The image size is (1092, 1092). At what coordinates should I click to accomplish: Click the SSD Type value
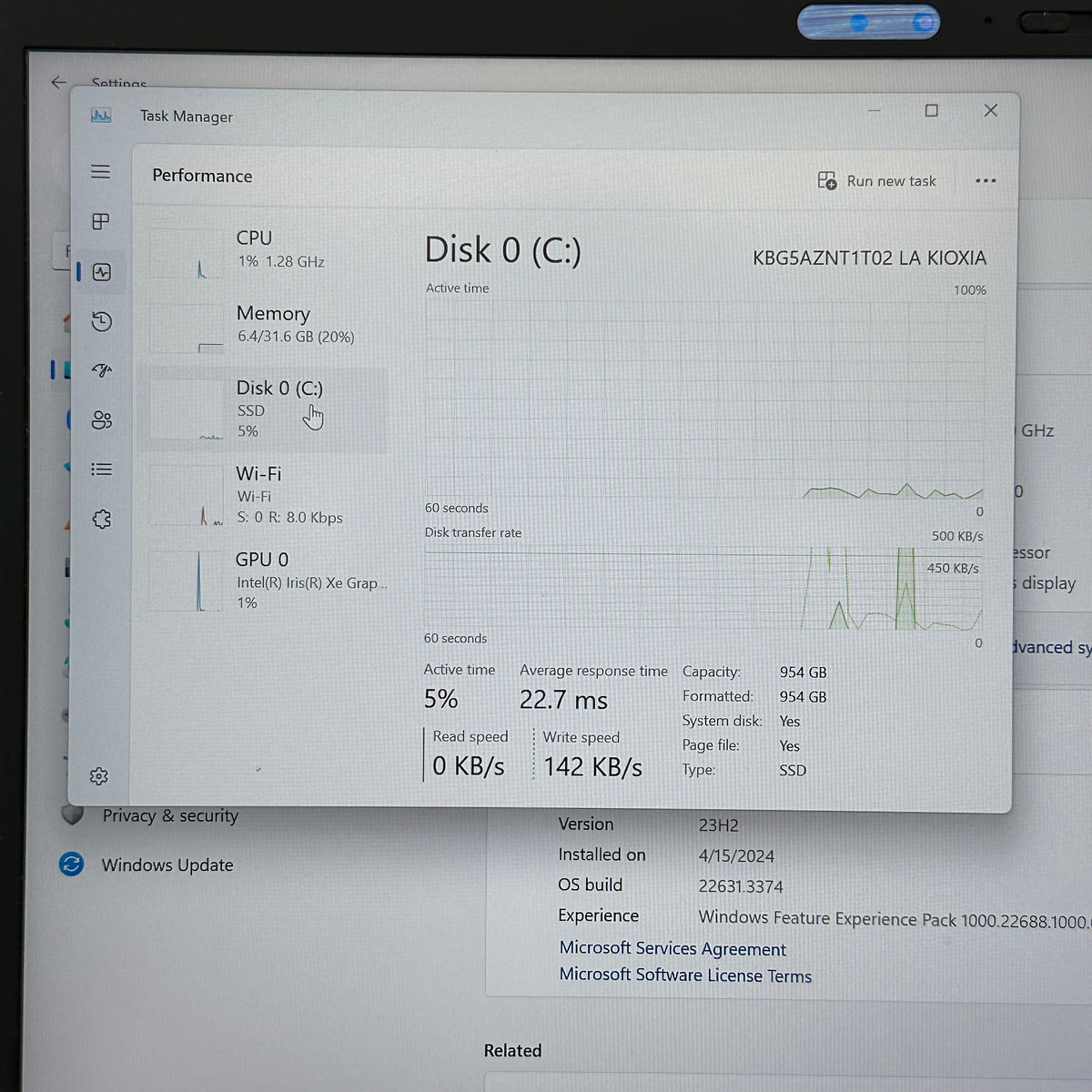(793, 770)
